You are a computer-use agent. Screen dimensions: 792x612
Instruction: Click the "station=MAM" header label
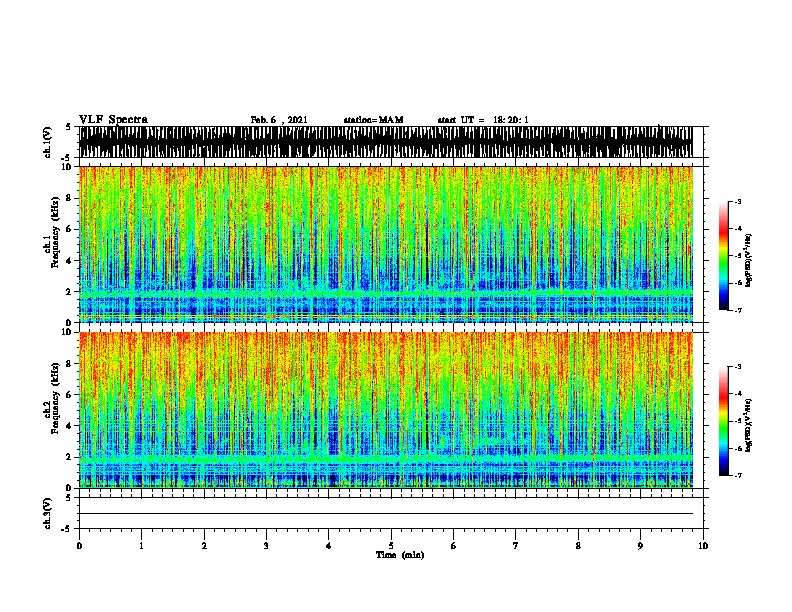tap(373, 120)
